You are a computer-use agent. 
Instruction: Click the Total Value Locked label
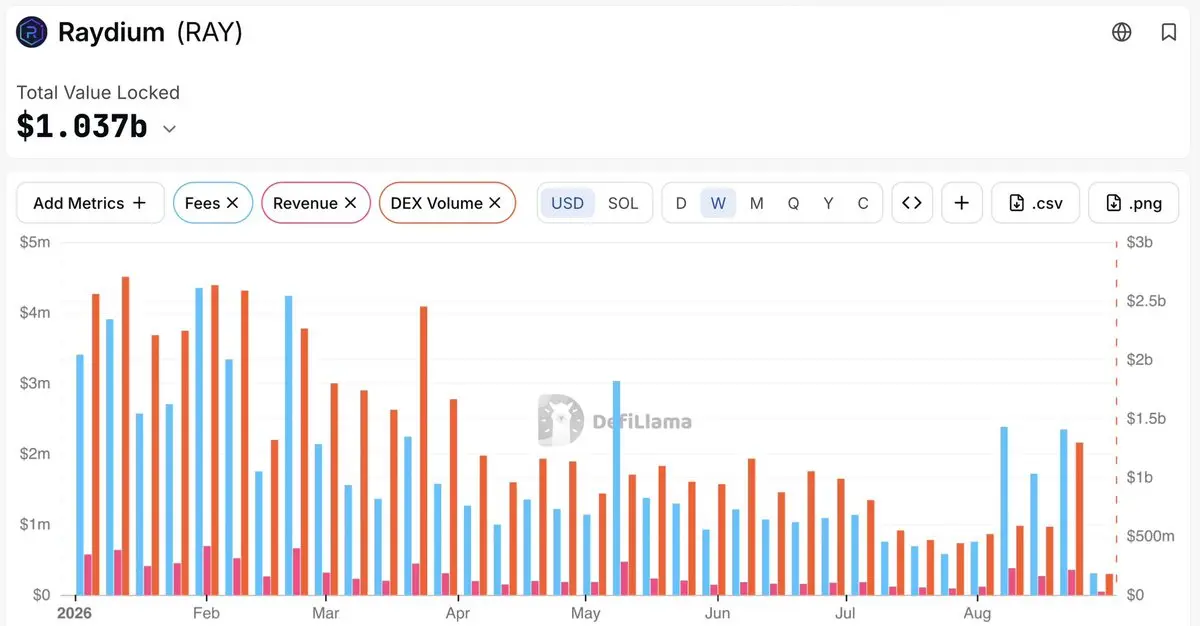pyautogui.click(x=98, y=92)
